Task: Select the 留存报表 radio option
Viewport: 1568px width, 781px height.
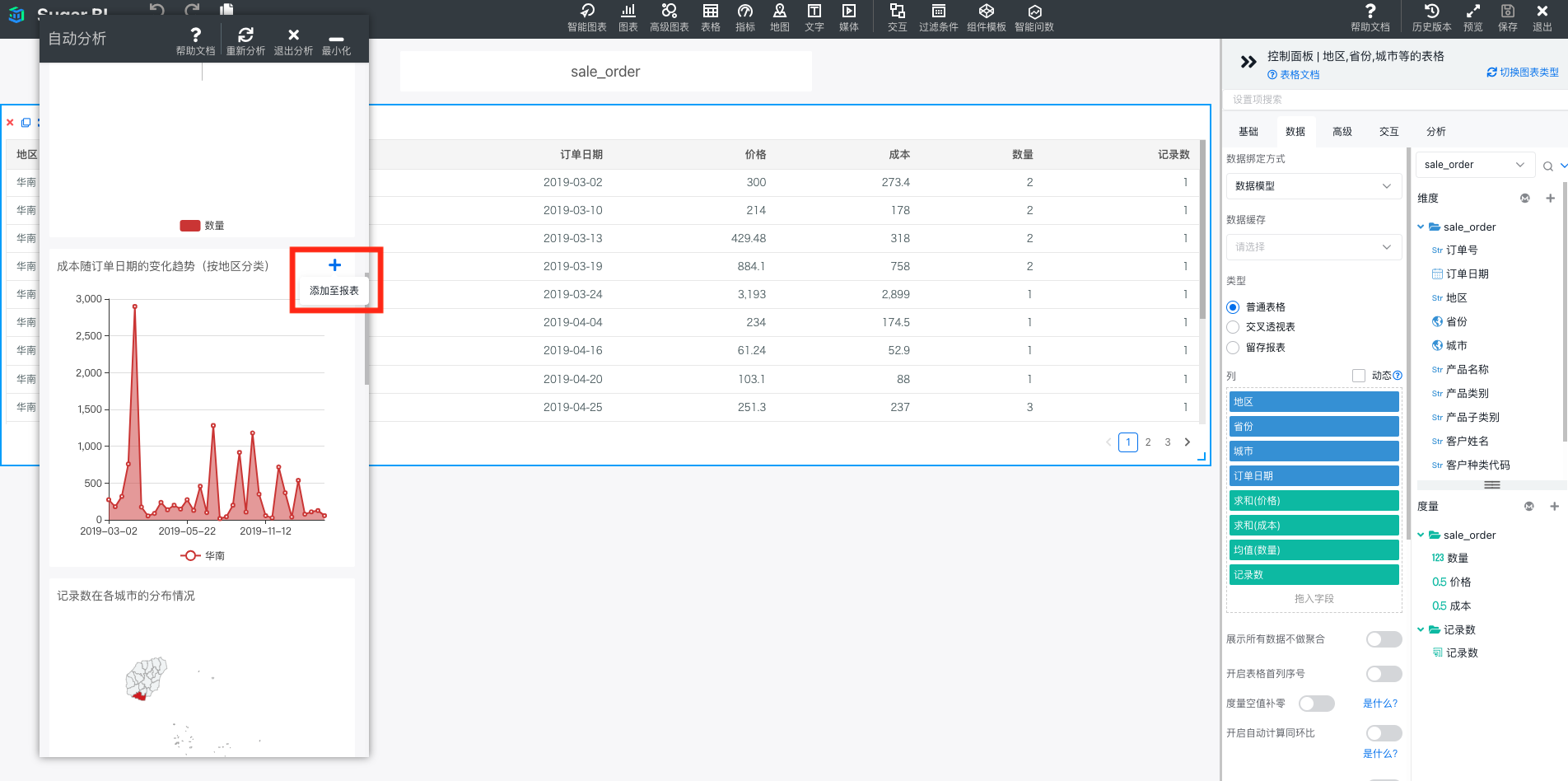Action: [x=1233, y=348]
